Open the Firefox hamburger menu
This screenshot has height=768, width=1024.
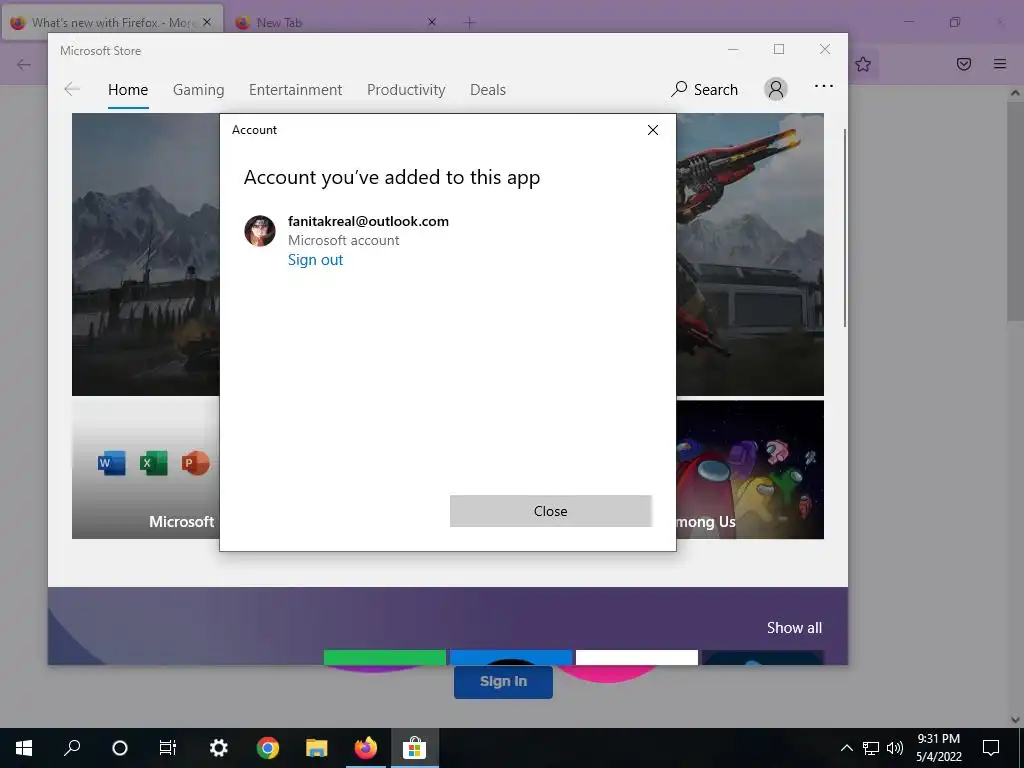[x=1000, y=64]
